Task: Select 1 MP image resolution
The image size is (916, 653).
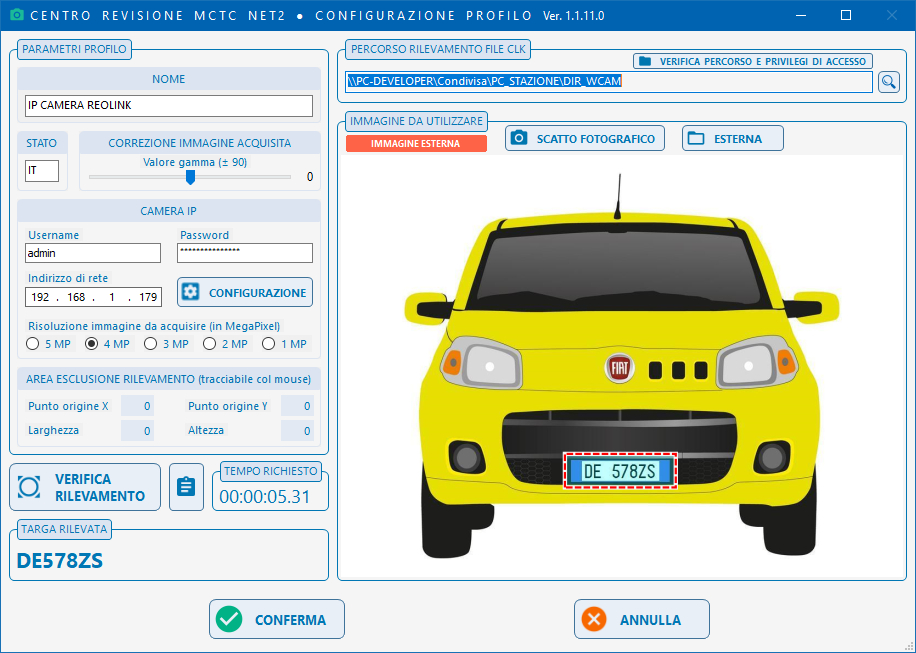Action: [x=269, y=344]
